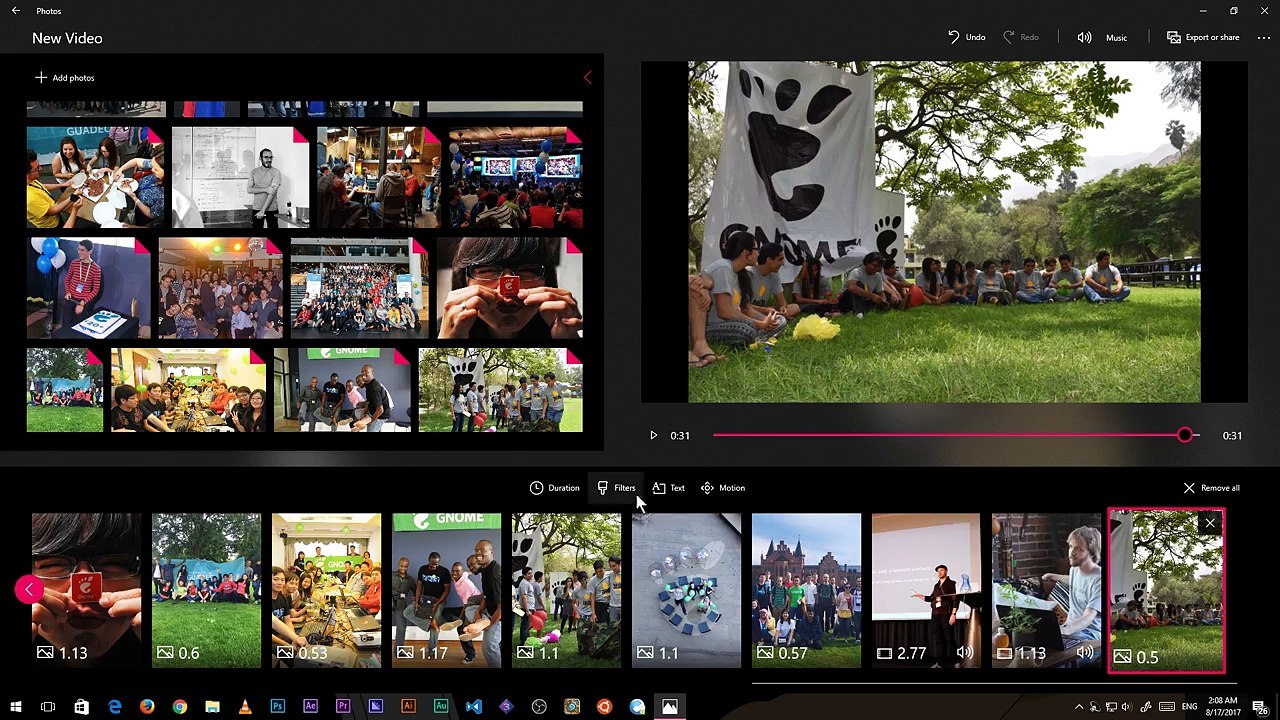This screenshot has height=720, width=1280.
Task: Click the pink playback seek handle
Action: pyautogui.click(x=1185, y=435)
